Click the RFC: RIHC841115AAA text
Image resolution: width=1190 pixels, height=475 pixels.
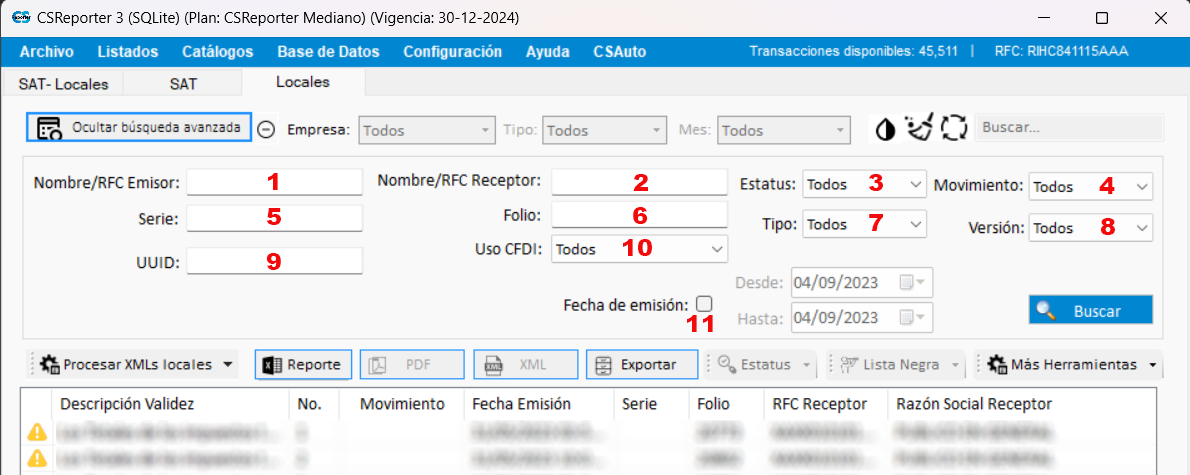click(1061, 52)
